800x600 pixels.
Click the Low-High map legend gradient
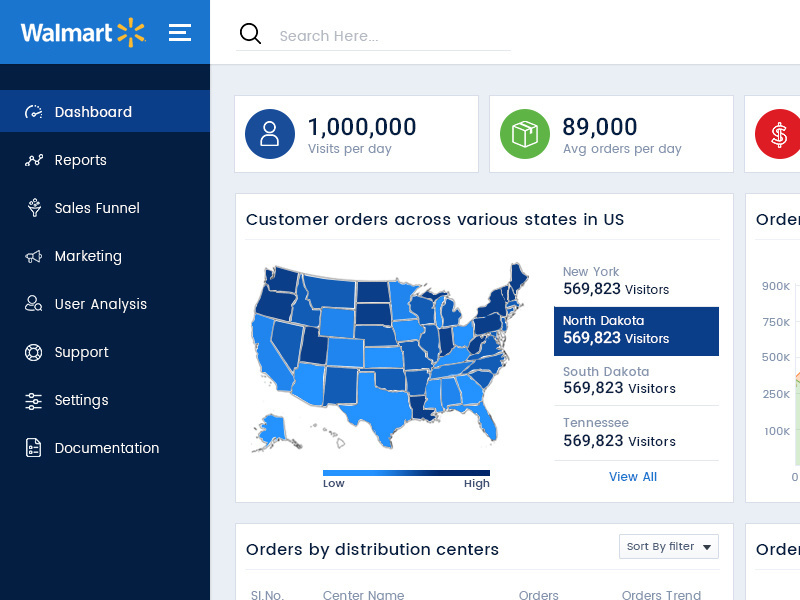tap(406, 472)
